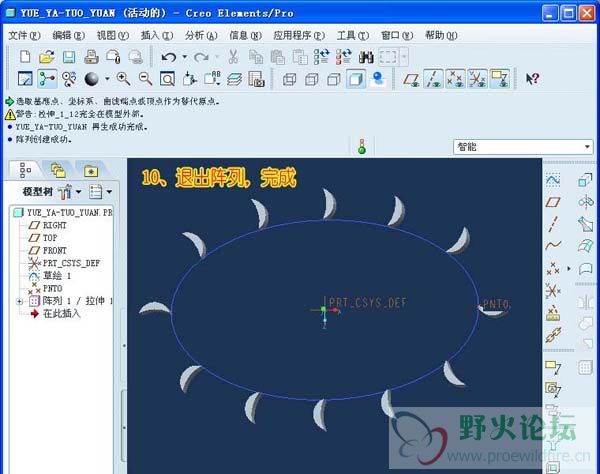Click the Zoom in magnifier
Viewport: 600px width, 474px height.
click(123, 79)
